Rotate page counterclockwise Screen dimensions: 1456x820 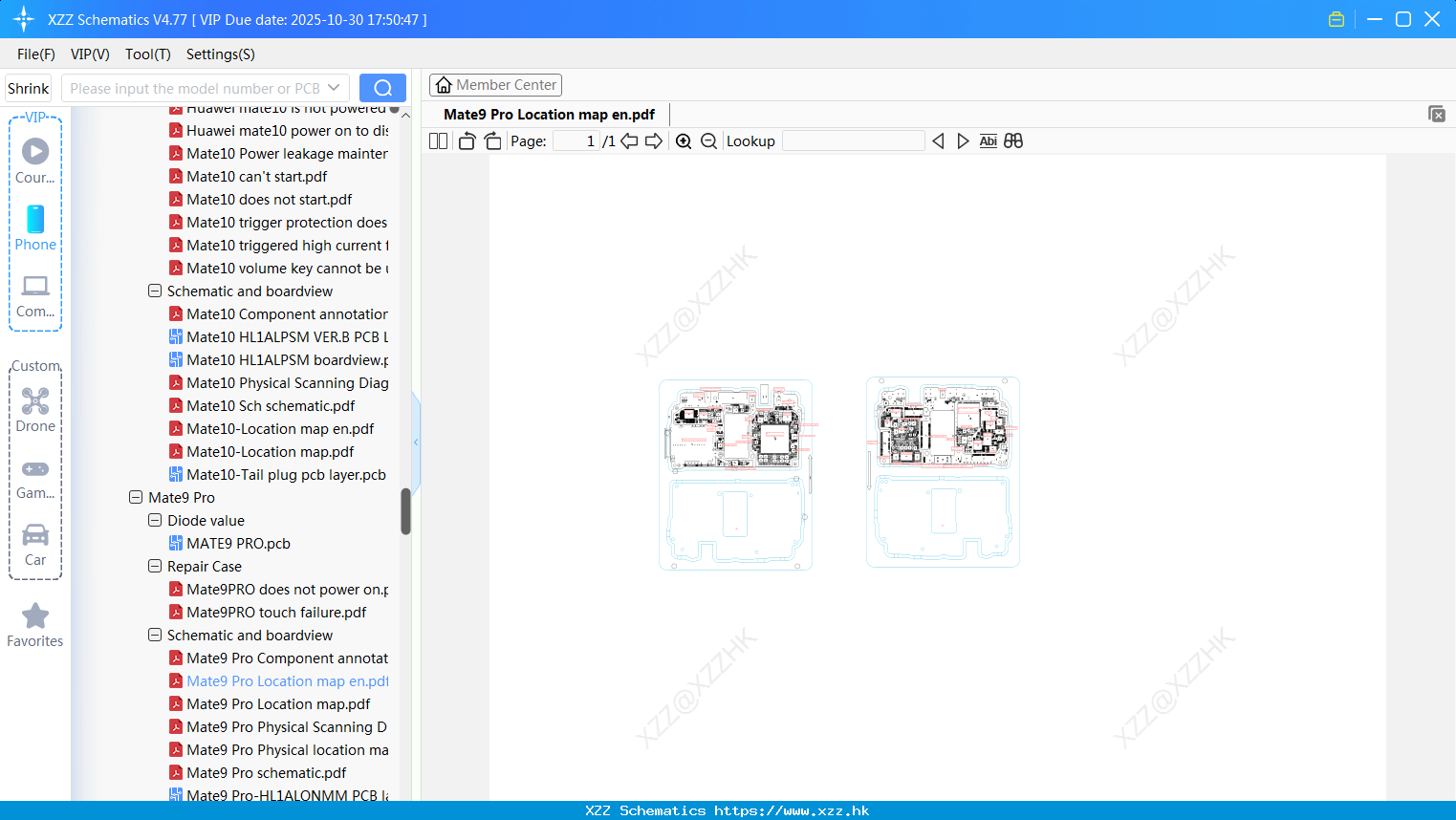pyautogui.click(x=467, y=141)
